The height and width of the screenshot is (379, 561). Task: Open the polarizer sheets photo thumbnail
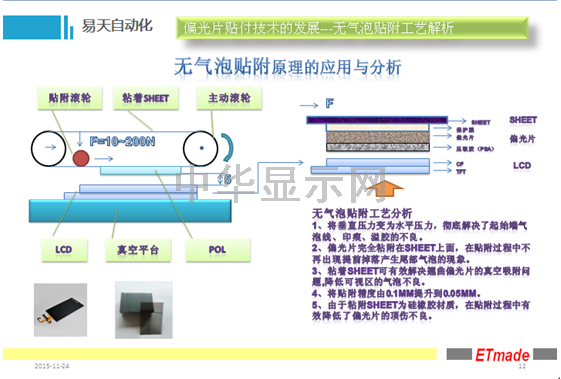tap(143, 310)
